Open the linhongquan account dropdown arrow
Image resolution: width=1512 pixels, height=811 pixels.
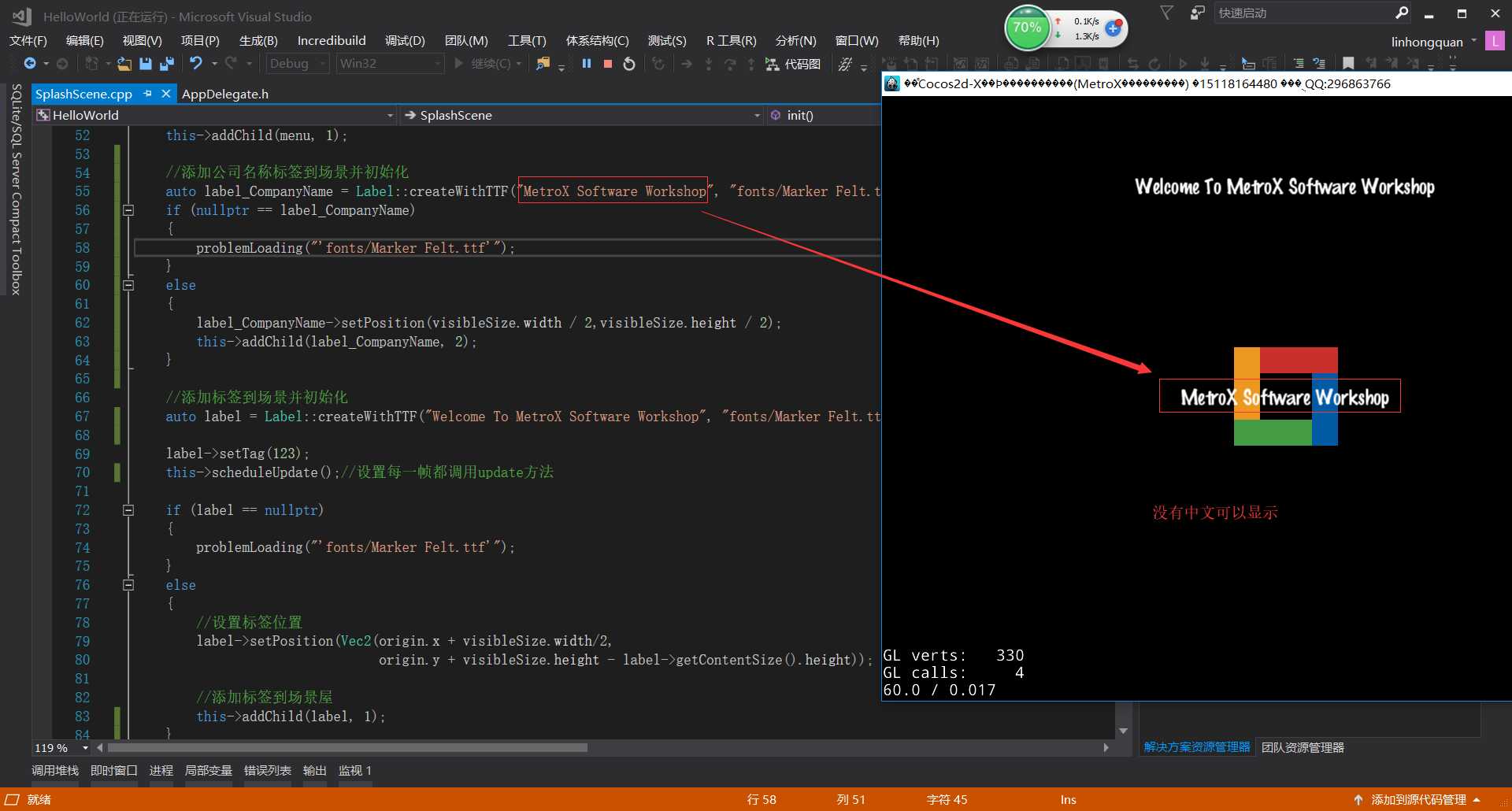tap(1474, 41)
